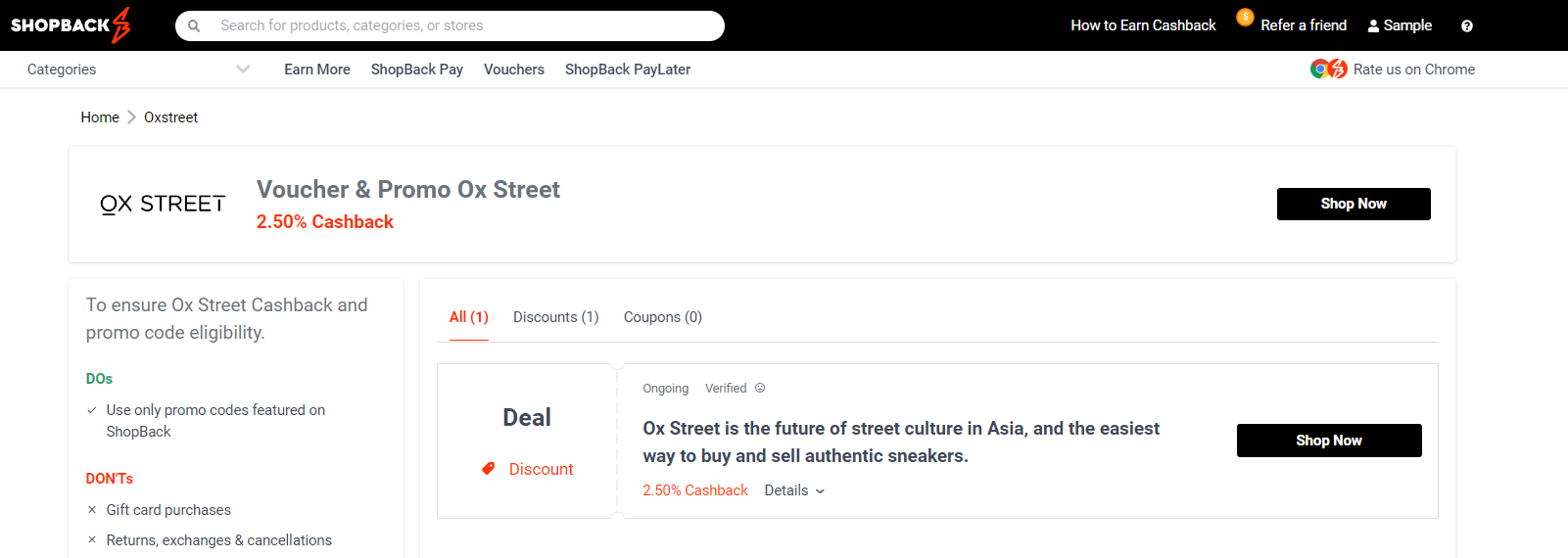Click the Chrome extension rating icon
1568x558 pixels.
click(x=1329, y=69)
